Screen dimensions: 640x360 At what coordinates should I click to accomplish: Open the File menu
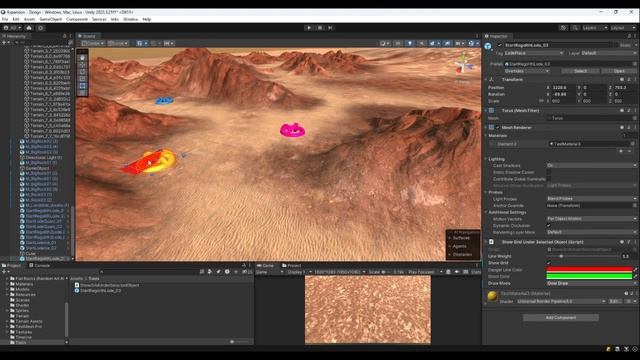[x=5, y=19]
